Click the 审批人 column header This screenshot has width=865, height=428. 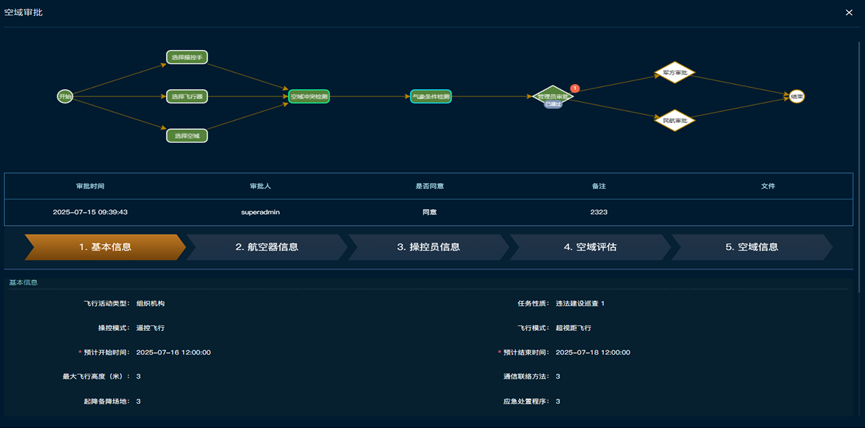pos(260,186)
